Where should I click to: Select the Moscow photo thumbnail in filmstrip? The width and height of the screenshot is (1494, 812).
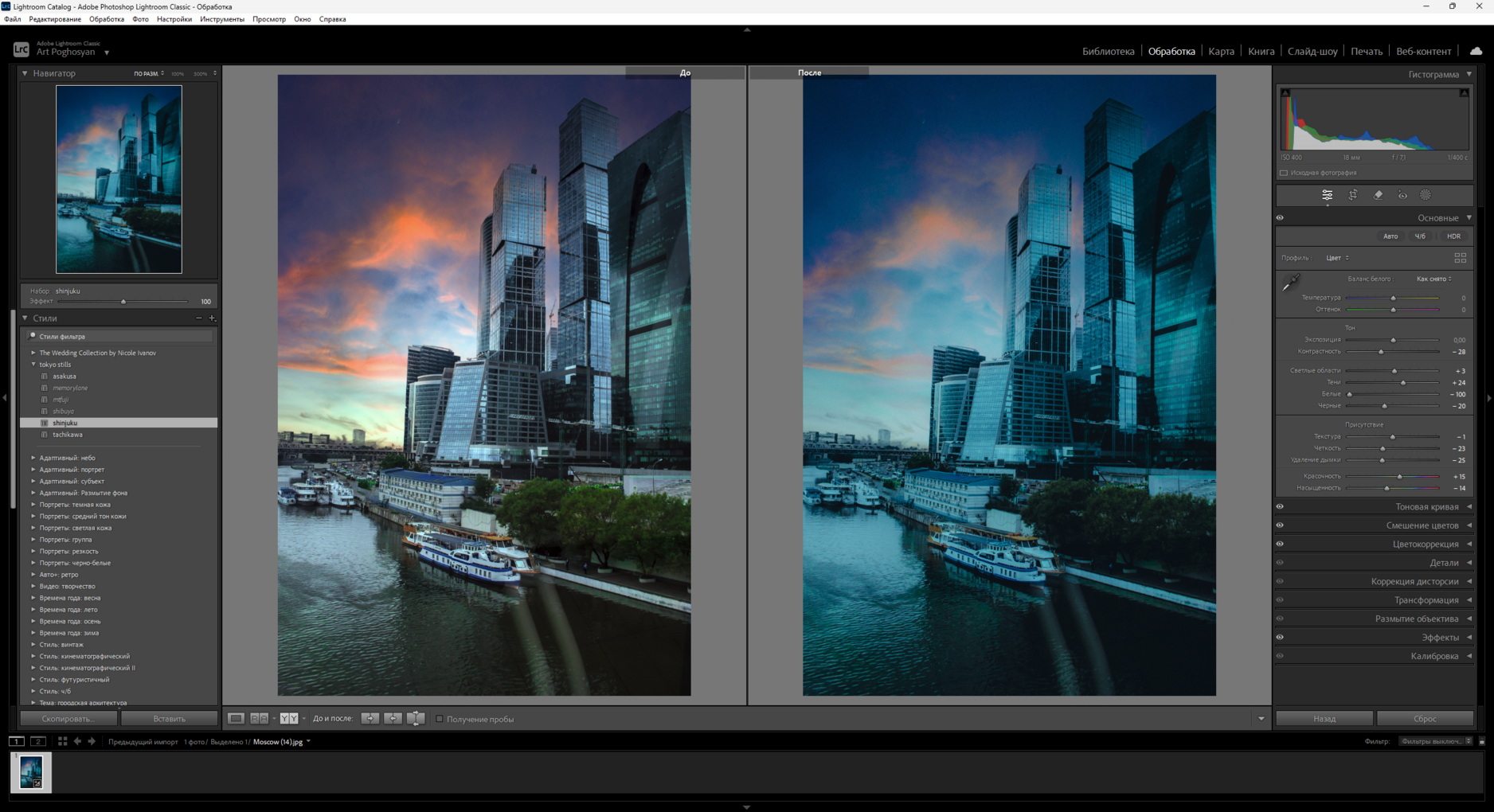(x=31, y=772)
